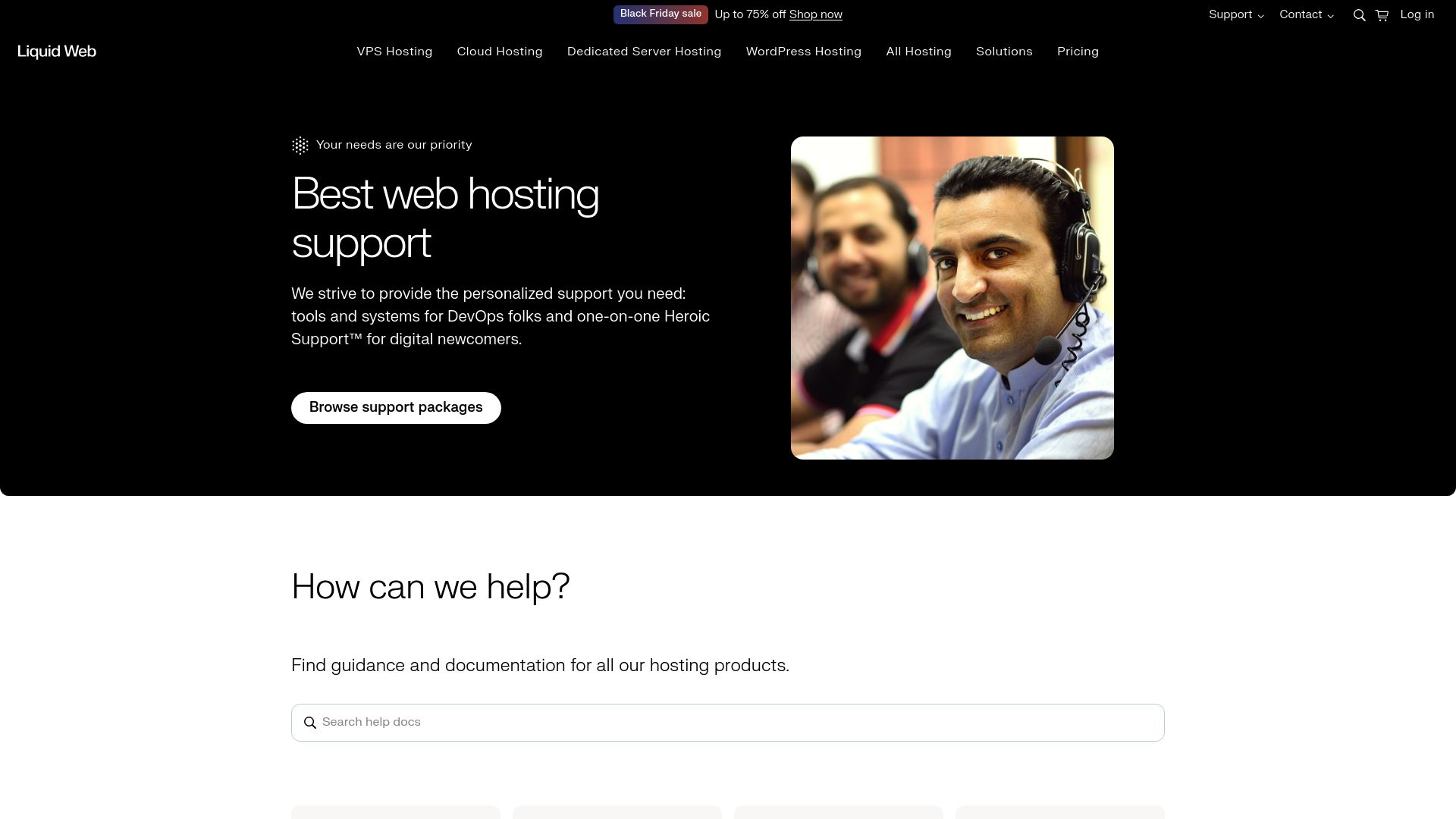Follow the Shop now link

click(x=814, y=14)
